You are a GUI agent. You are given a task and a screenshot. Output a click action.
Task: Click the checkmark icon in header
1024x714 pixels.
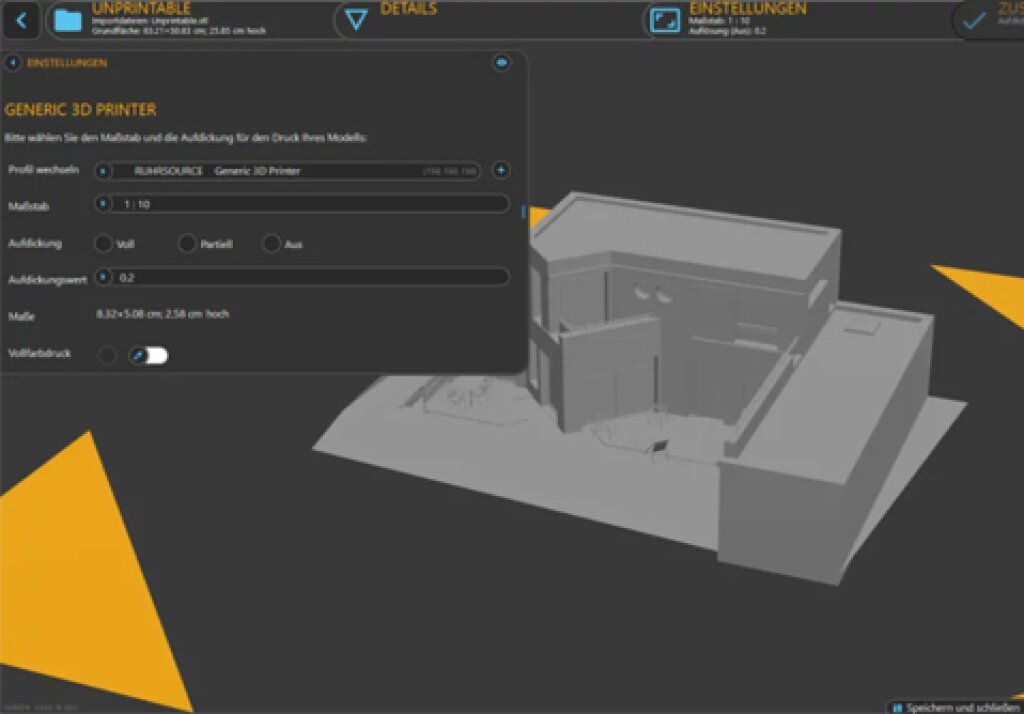(973, 21)
